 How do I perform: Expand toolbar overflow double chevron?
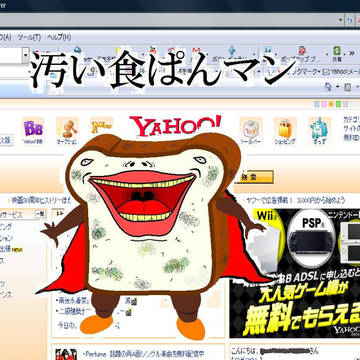point(351,53)
